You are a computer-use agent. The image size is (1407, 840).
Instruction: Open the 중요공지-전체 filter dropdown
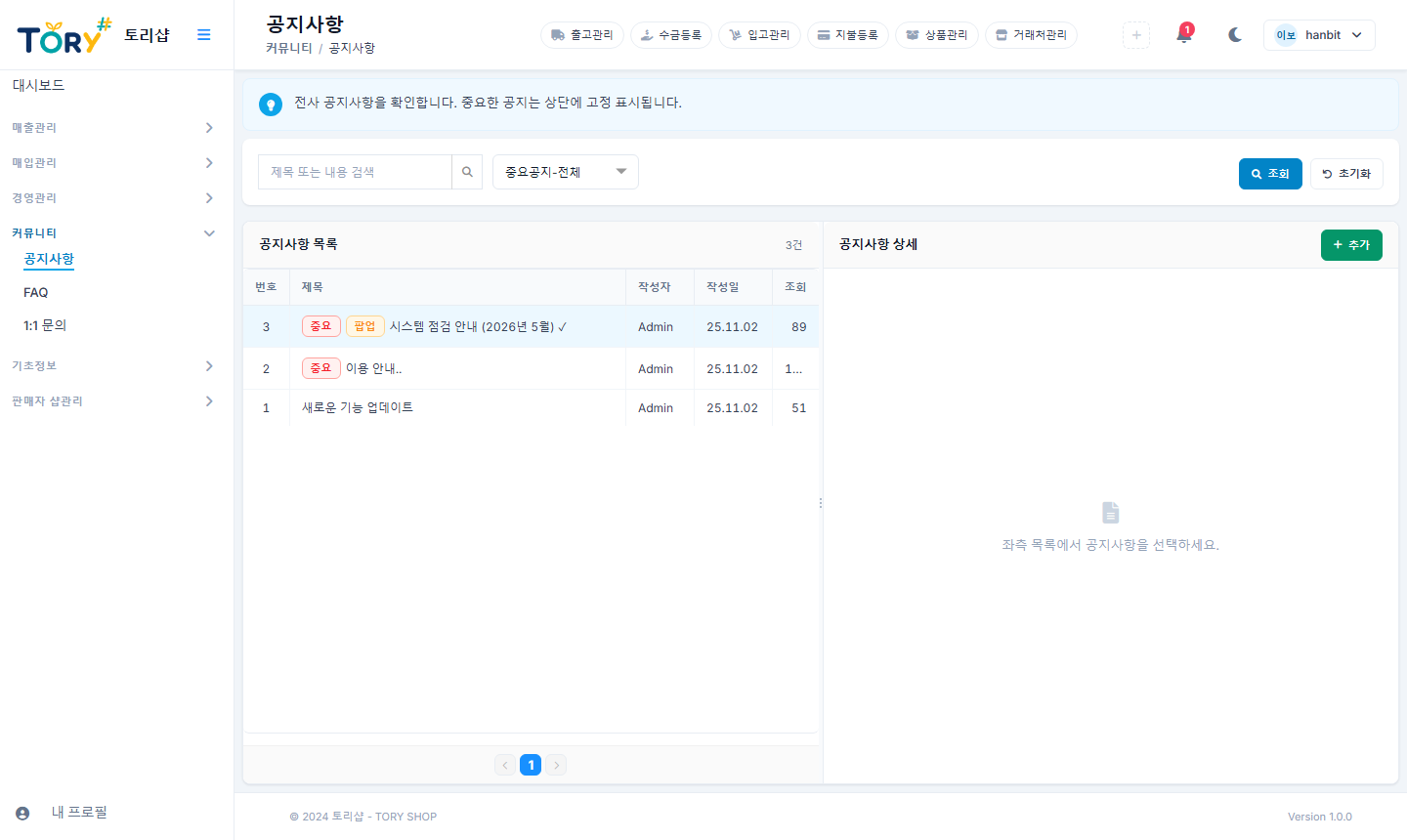(x=566, y=172)
